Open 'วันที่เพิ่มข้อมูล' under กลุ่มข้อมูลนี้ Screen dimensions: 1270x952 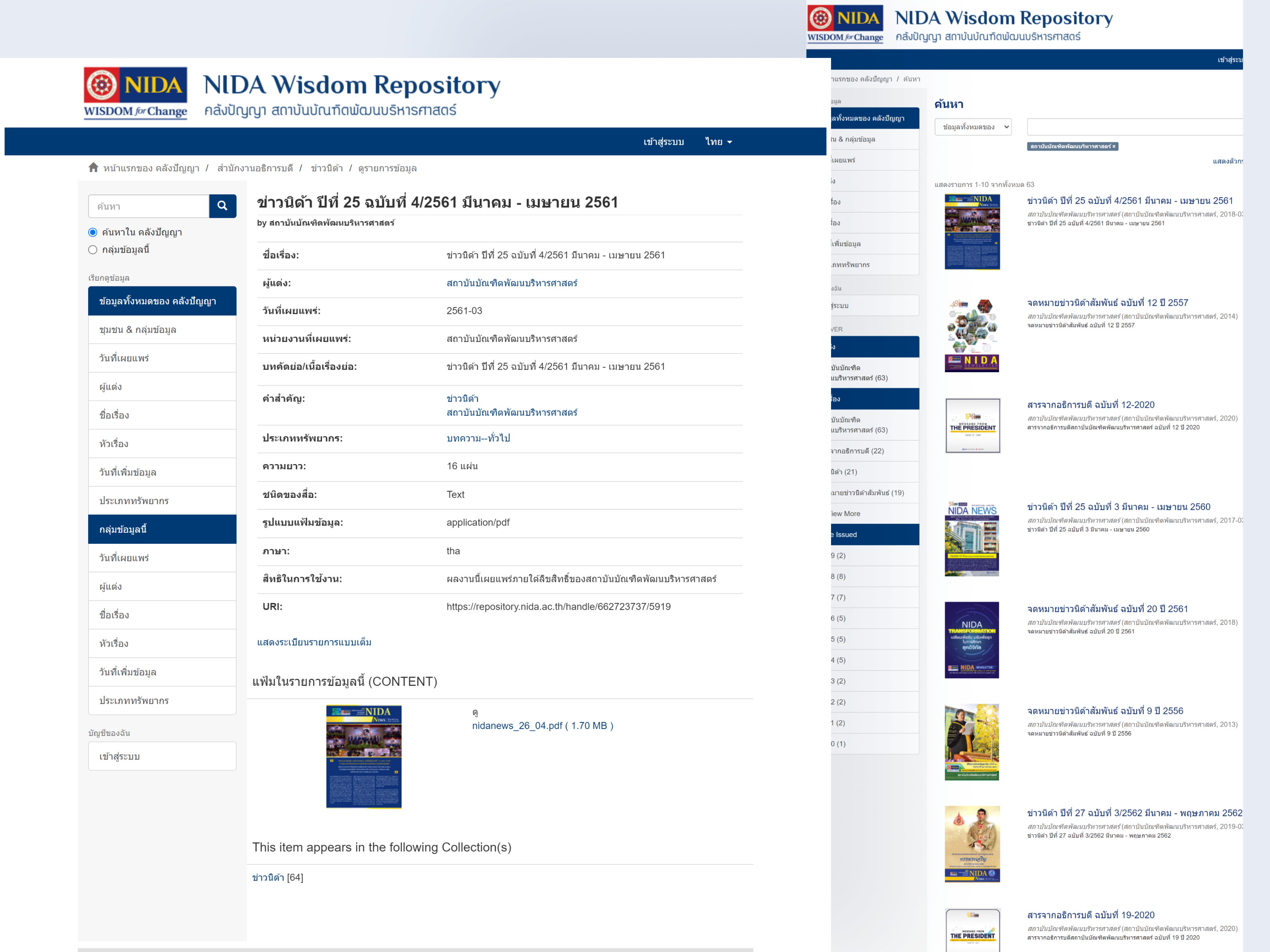tap(162, 672)
